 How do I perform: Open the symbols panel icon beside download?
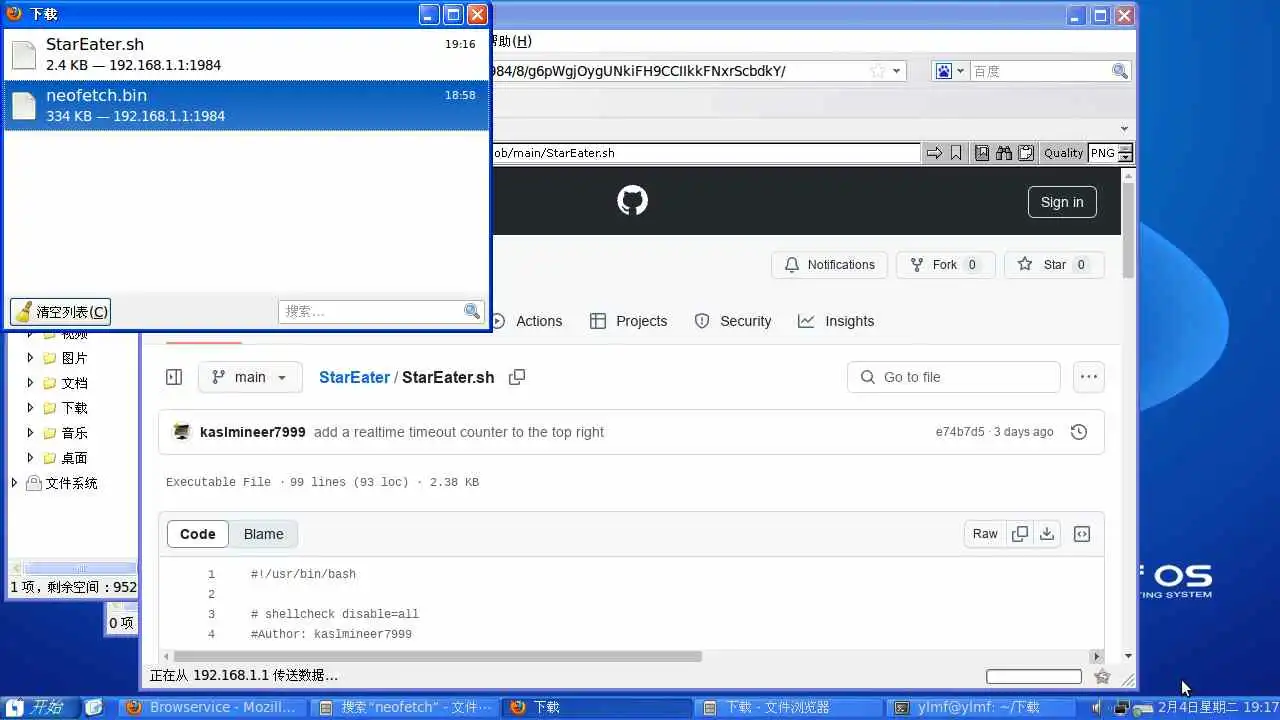click(x=1082, y=534)
